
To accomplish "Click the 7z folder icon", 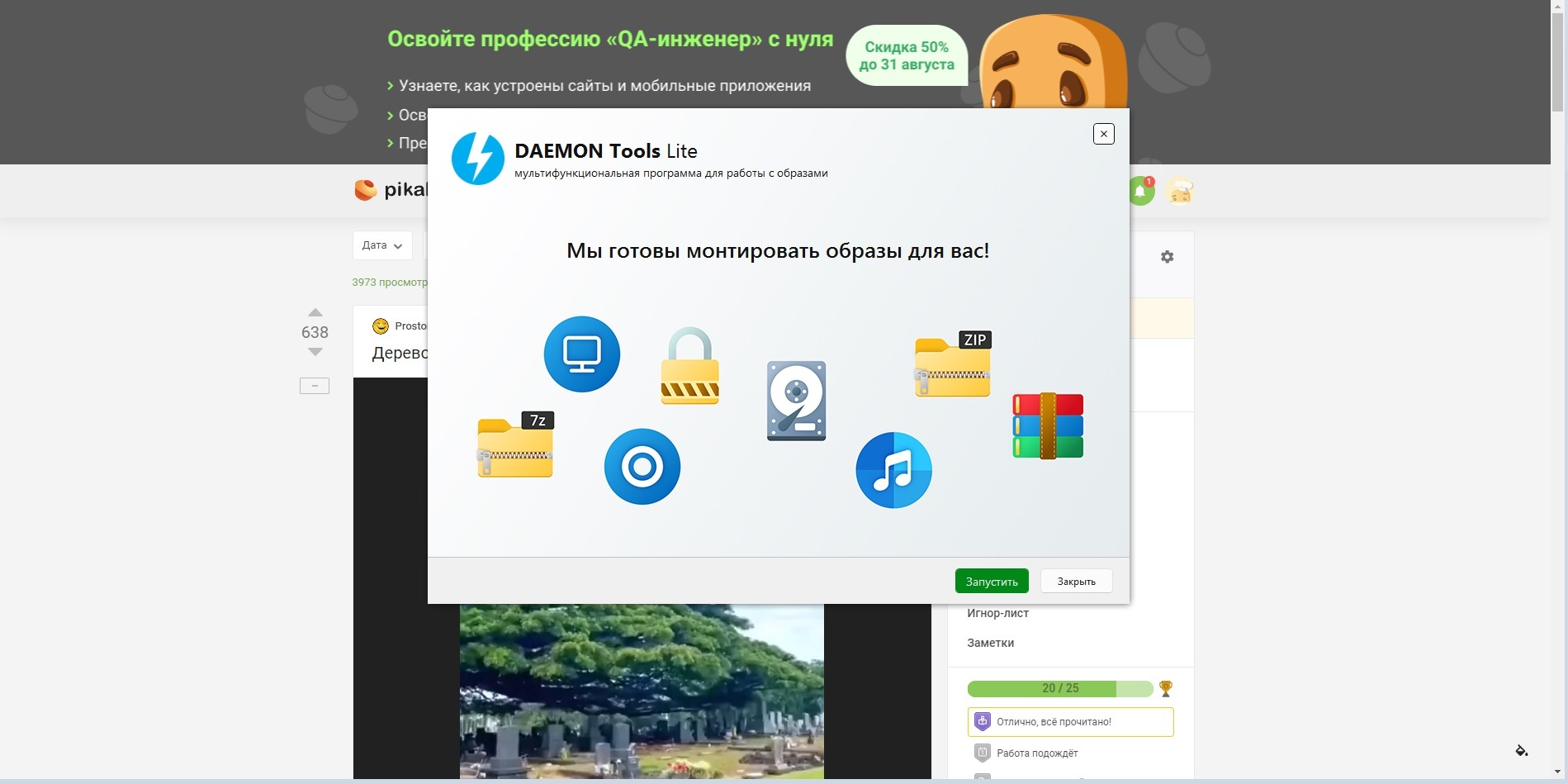I will [x=515, y=444].
